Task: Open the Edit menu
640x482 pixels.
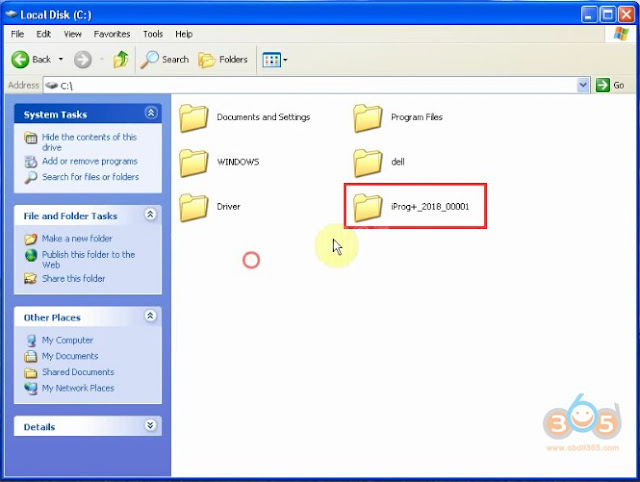Action: pyautogui.click(x=43, y=34)
